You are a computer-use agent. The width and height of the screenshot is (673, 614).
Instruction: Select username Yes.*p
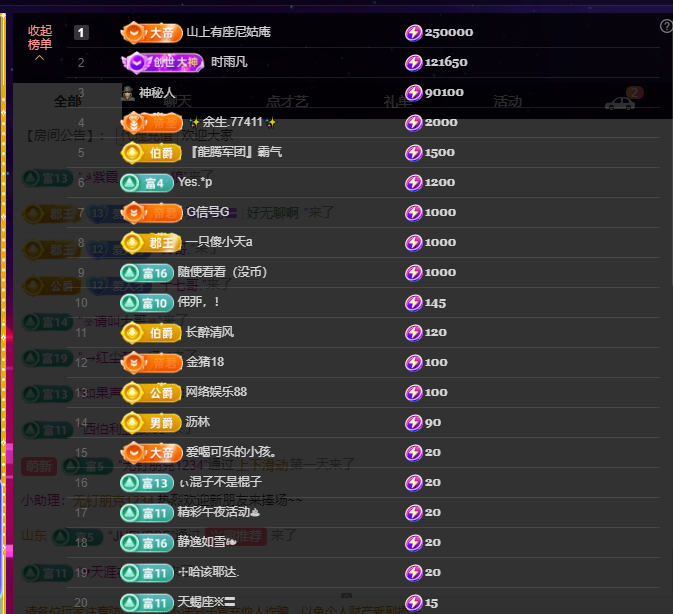click(x=195, y=182)
